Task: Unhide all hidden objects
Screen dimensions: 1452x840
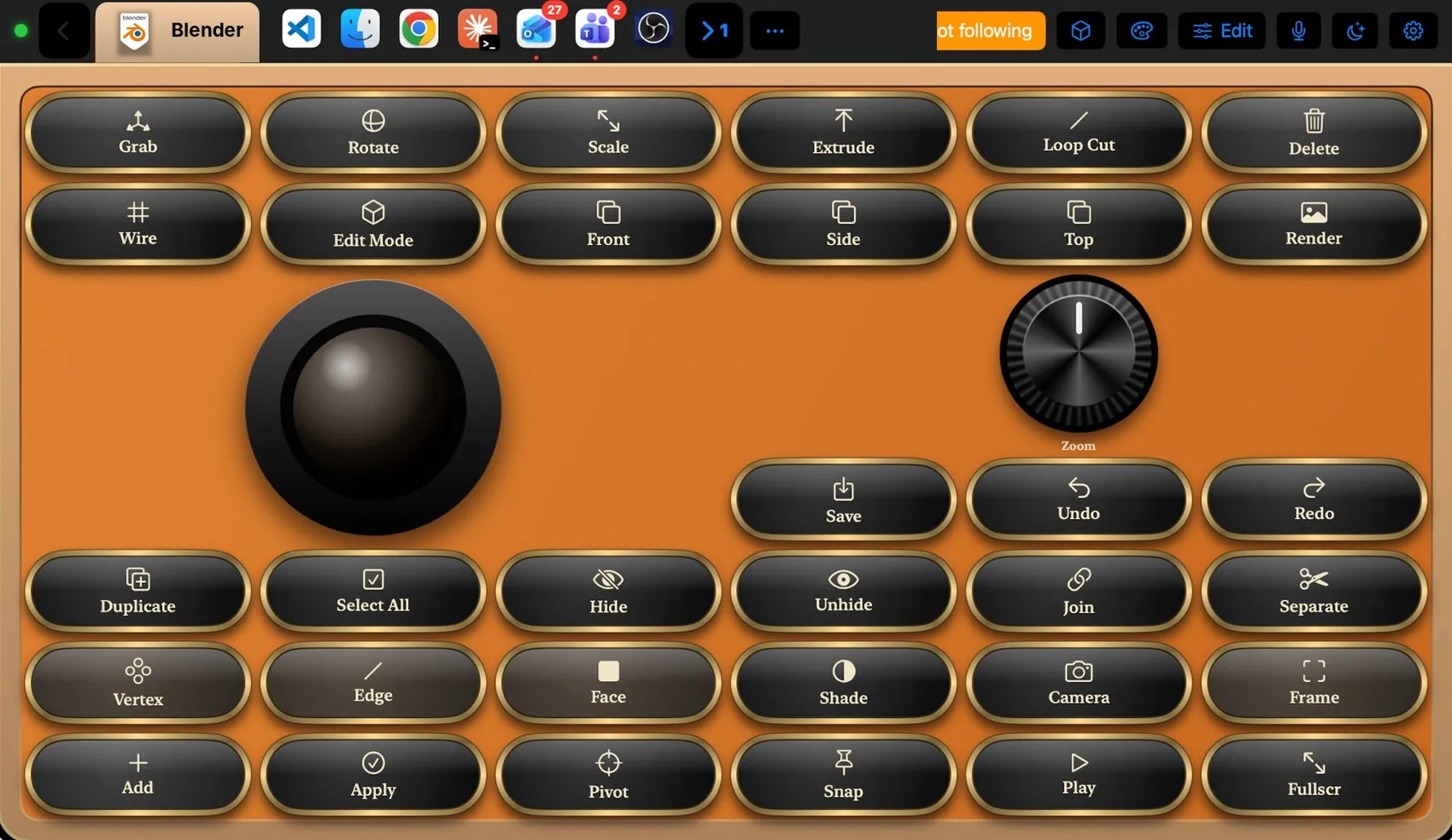Action: [843, 592]
